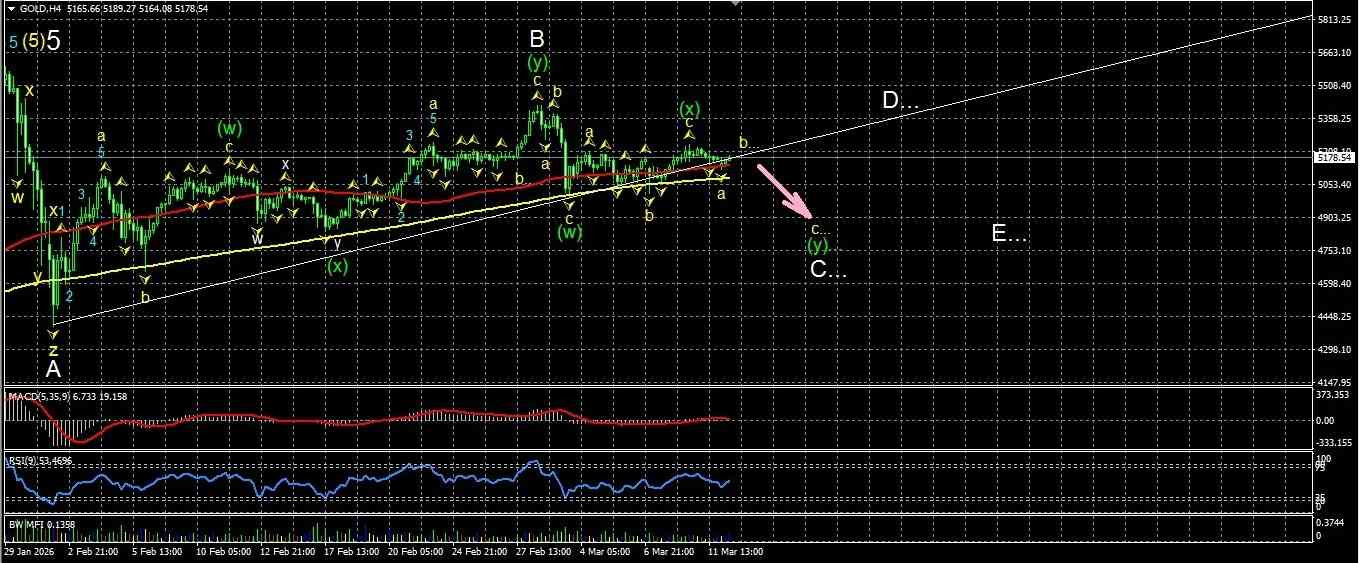Select the white A wave label

point(53,369)
